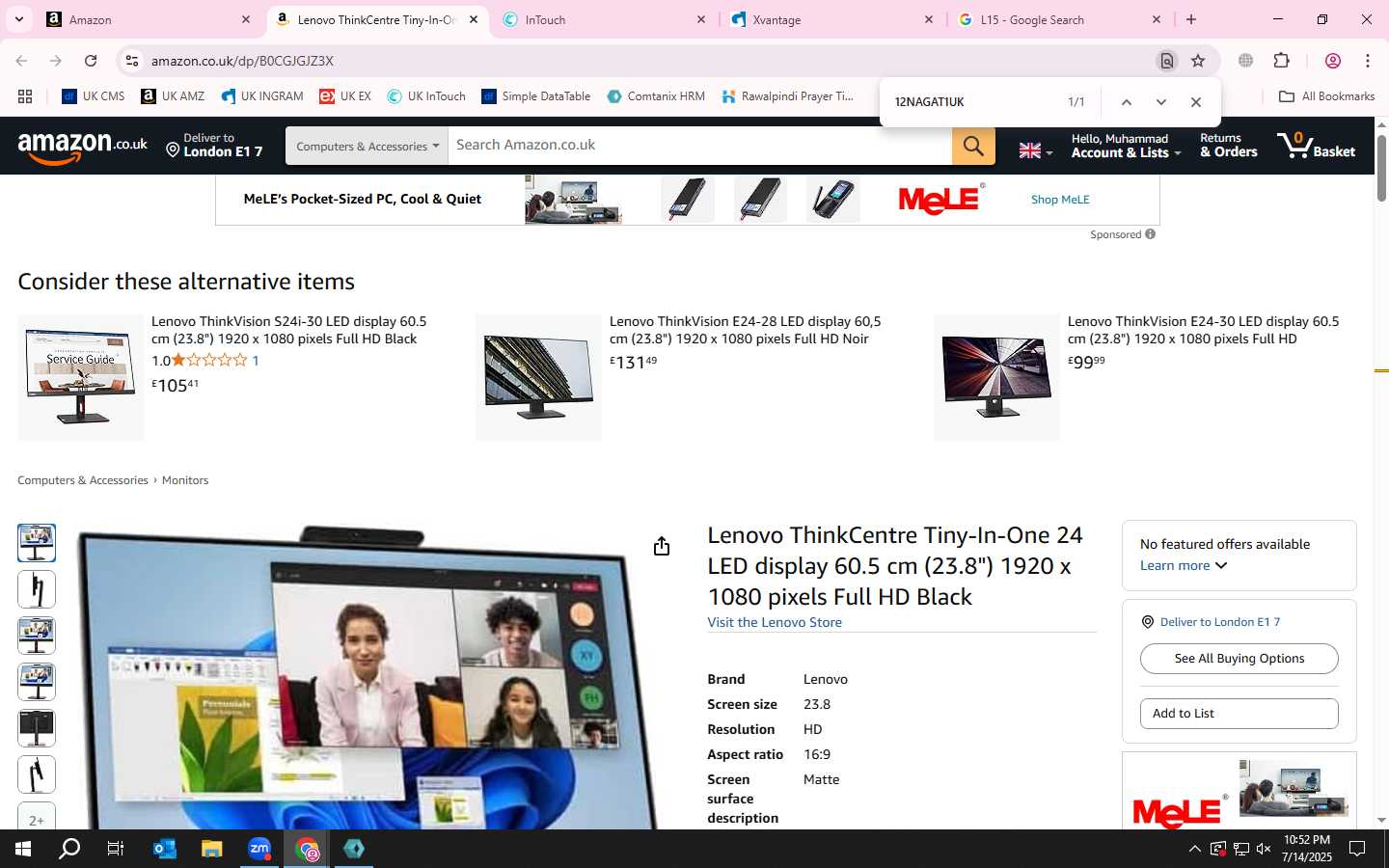The height and width of the screenshot is (868, 1389).
Task: Expand the Computers & Accessories search category dropdown
Action: tap(368, 146)
